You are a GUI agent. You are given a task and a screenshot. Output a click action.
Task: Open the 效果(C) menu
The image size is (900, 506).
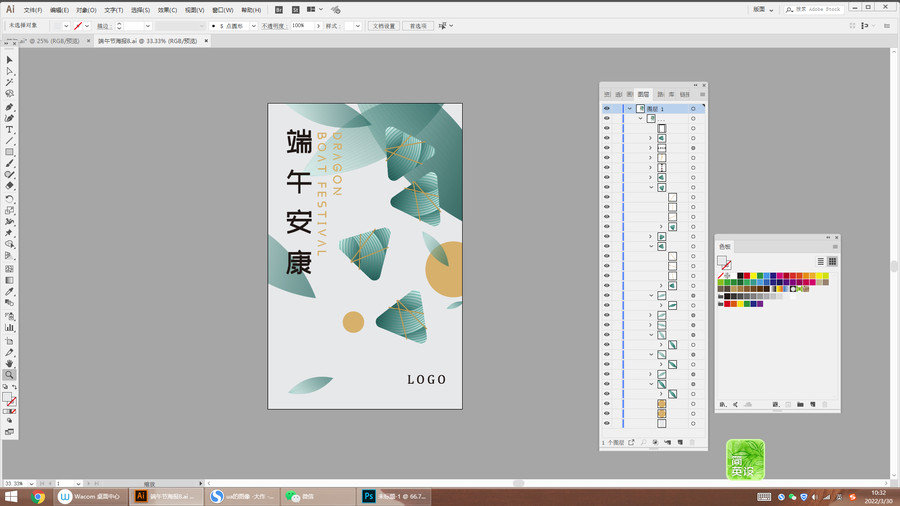(x=167, y=10)
